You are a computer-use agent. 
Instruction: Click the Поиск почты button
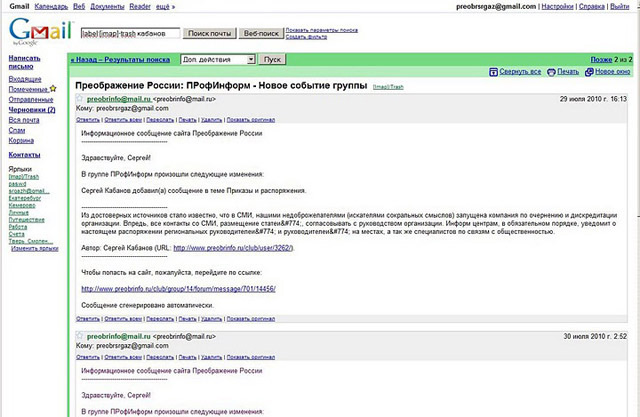click(209, 33)
